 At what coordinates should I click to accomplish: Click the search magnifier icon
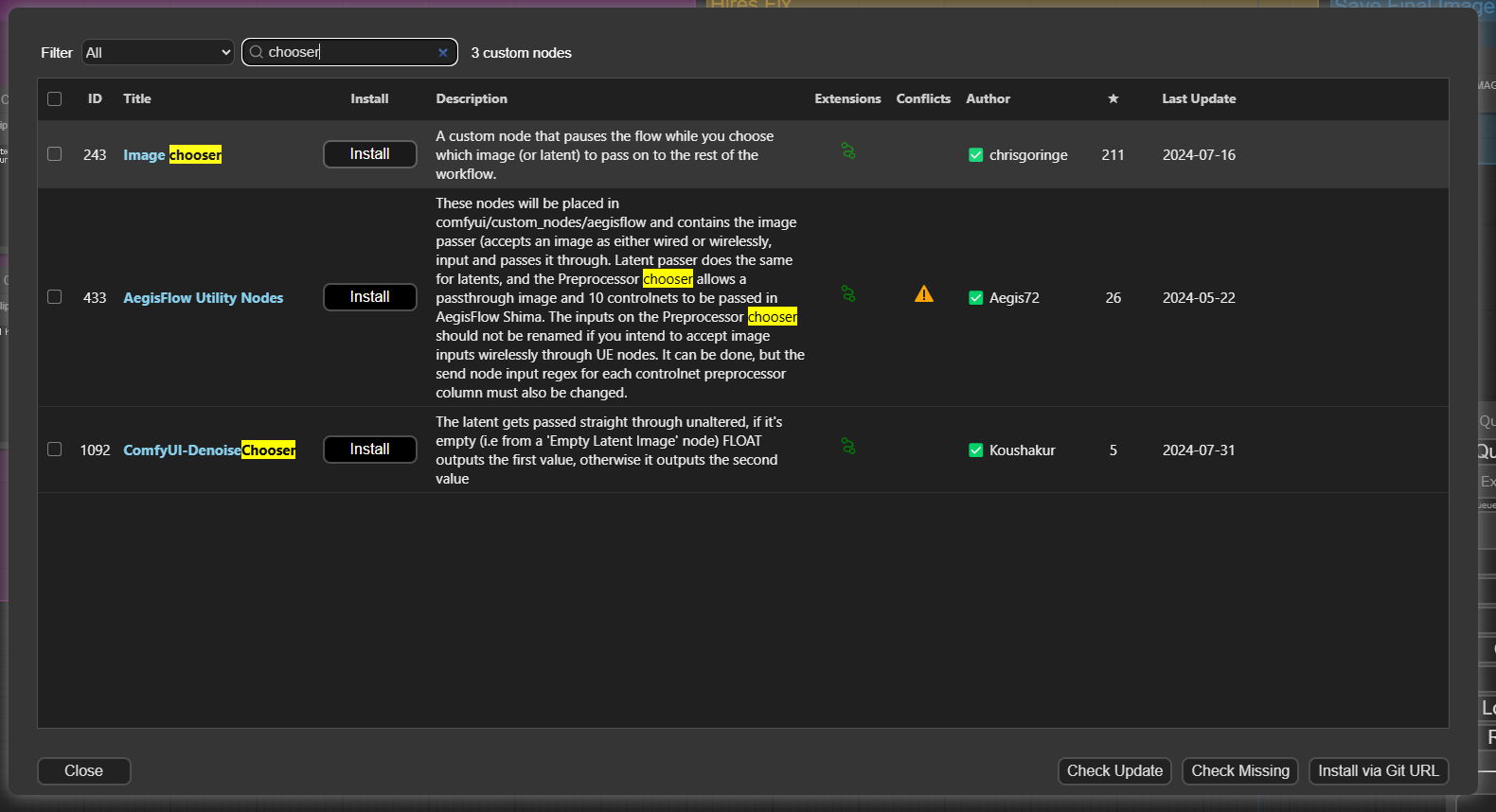pos(256,52)
